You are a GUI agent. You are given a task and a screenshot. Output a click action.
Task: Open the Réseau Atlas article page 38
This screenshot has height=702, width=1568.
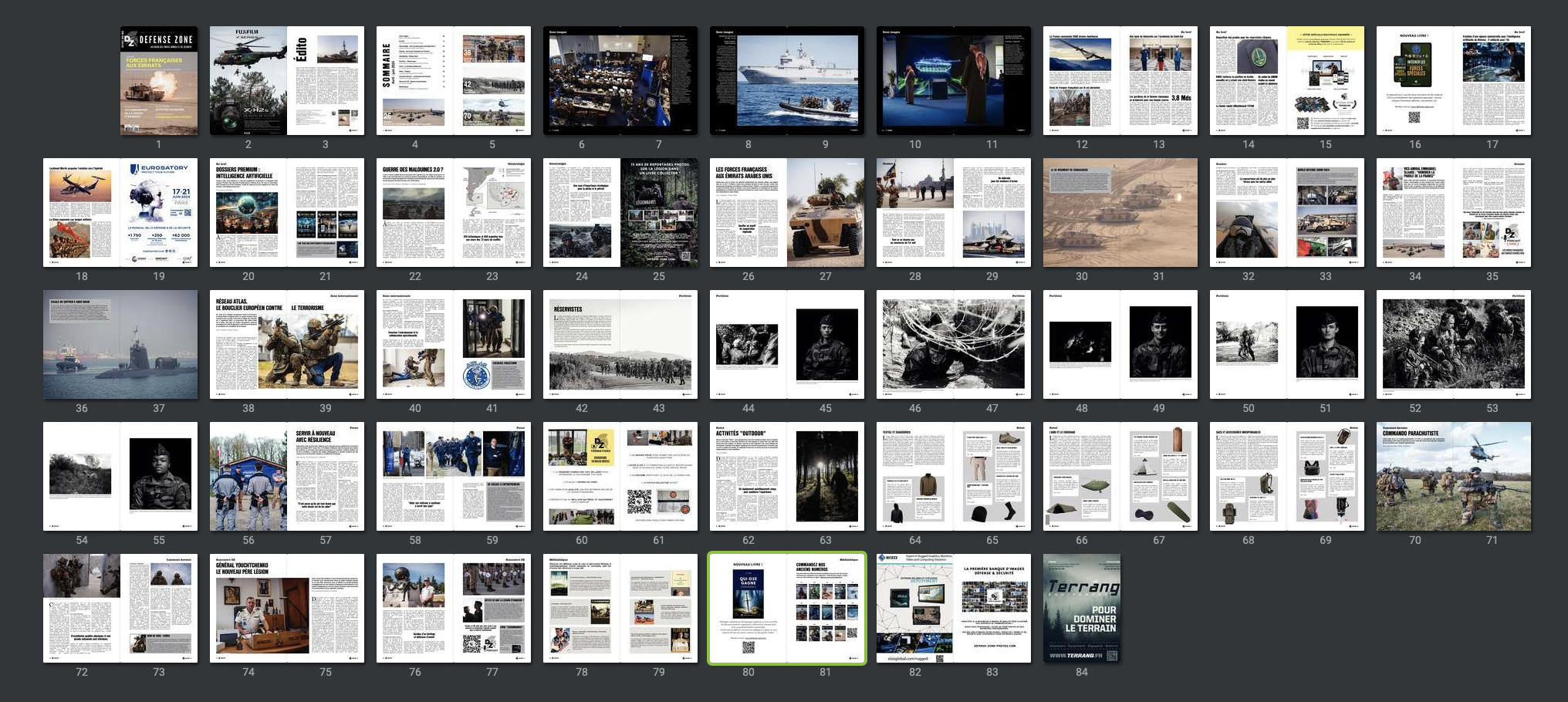248,345
